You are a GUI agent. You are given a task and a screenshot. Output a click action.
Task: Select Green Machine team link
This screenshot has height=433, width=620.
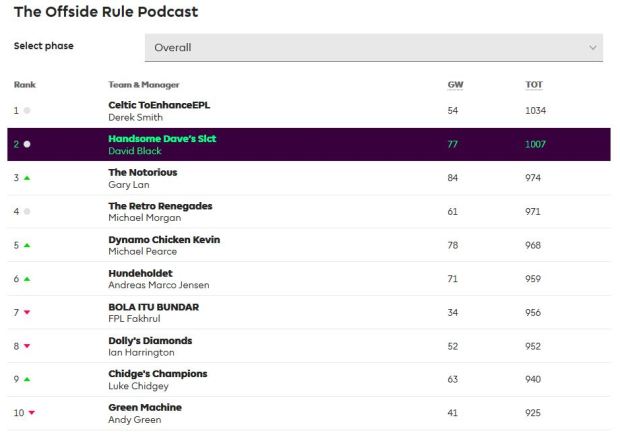click(x=145, y=407)
